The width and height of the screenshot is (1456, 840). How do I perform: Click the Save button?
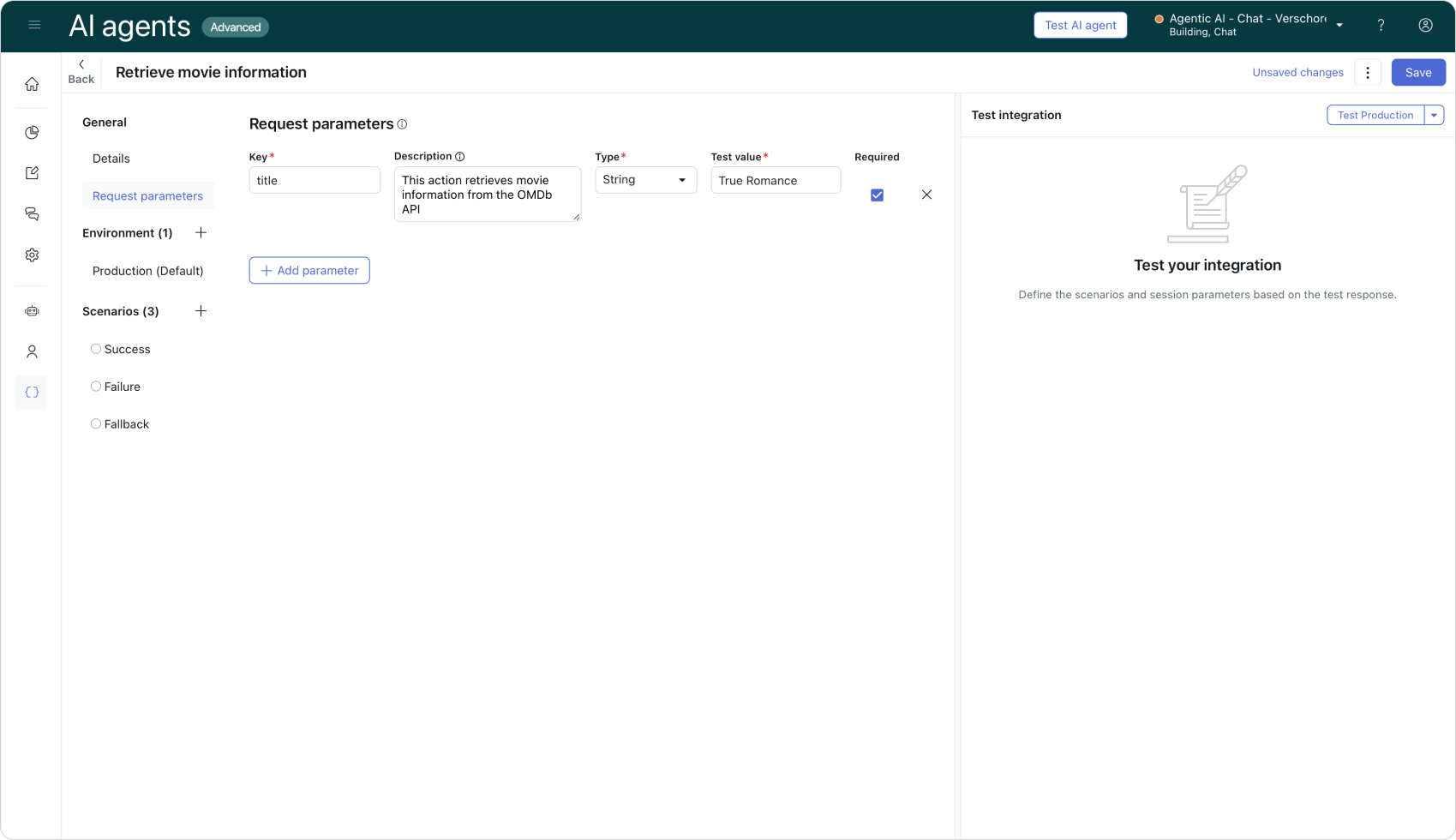[x=1418, y=73]
